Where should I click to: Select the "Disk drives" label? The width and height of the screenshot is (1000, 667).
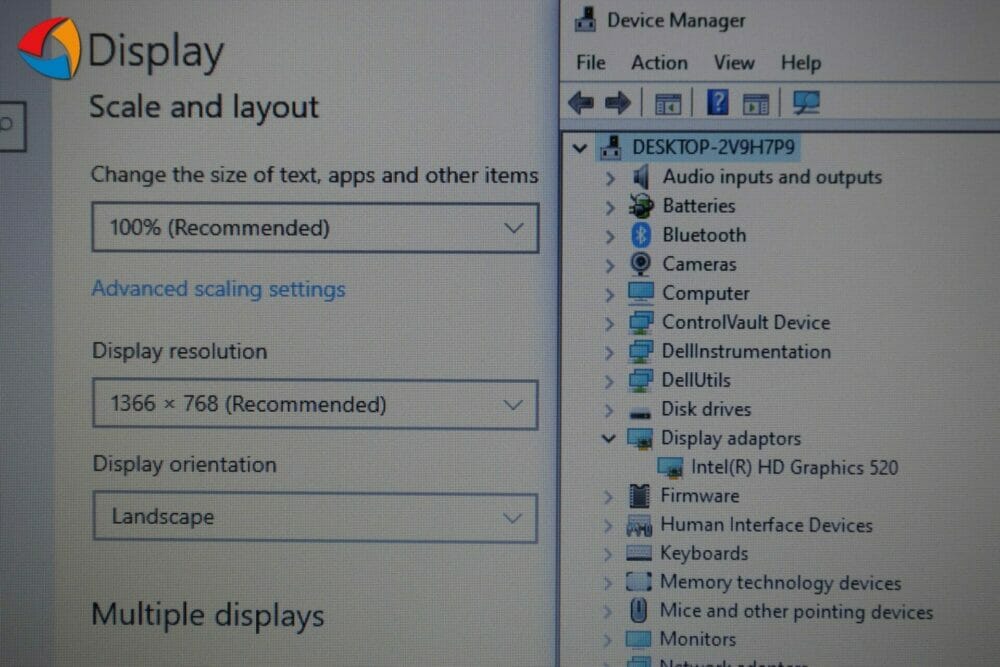(x=706, y=409)
